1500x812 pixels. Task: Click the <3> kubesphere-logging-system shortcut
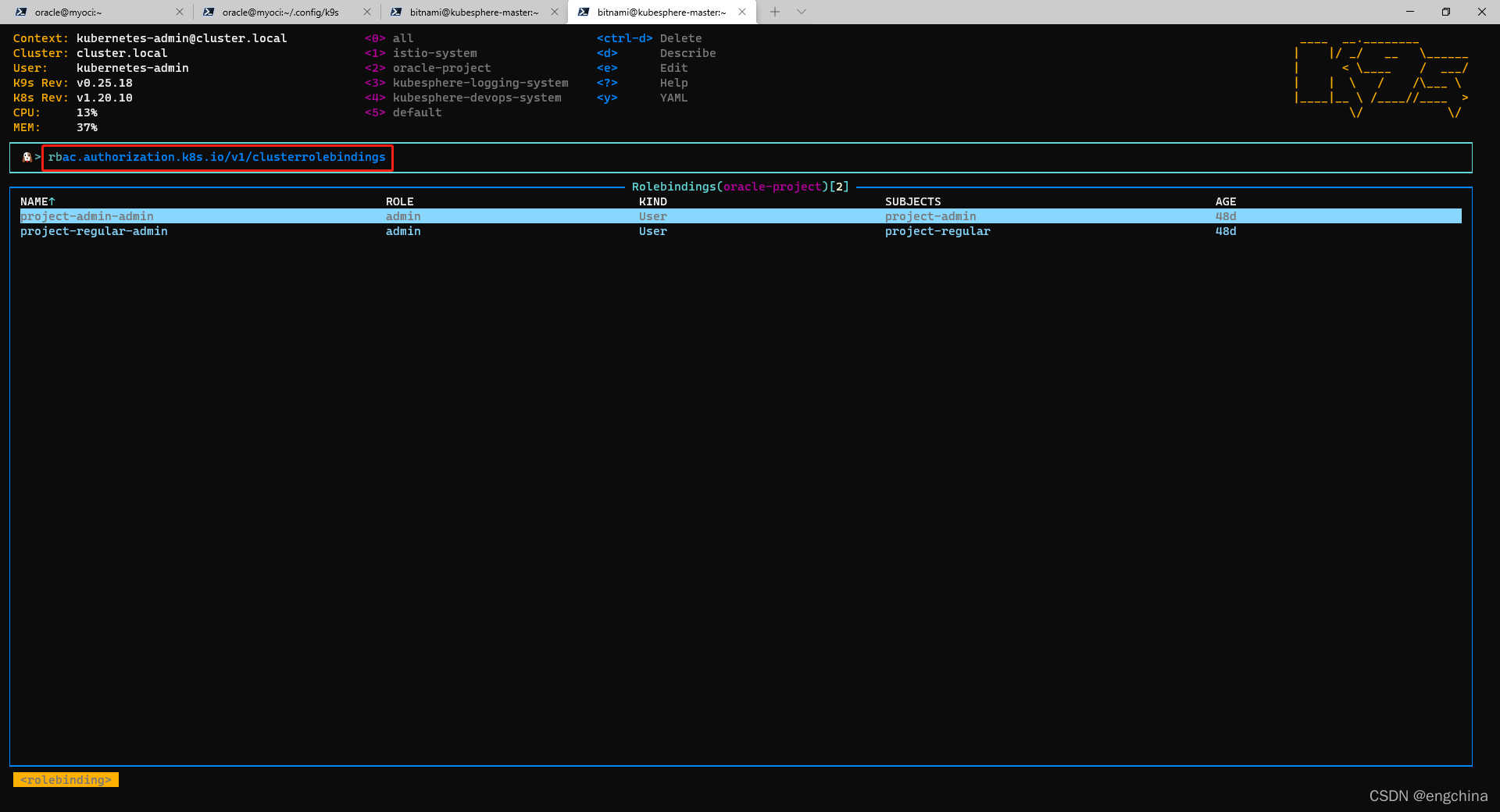coord(466,83)
